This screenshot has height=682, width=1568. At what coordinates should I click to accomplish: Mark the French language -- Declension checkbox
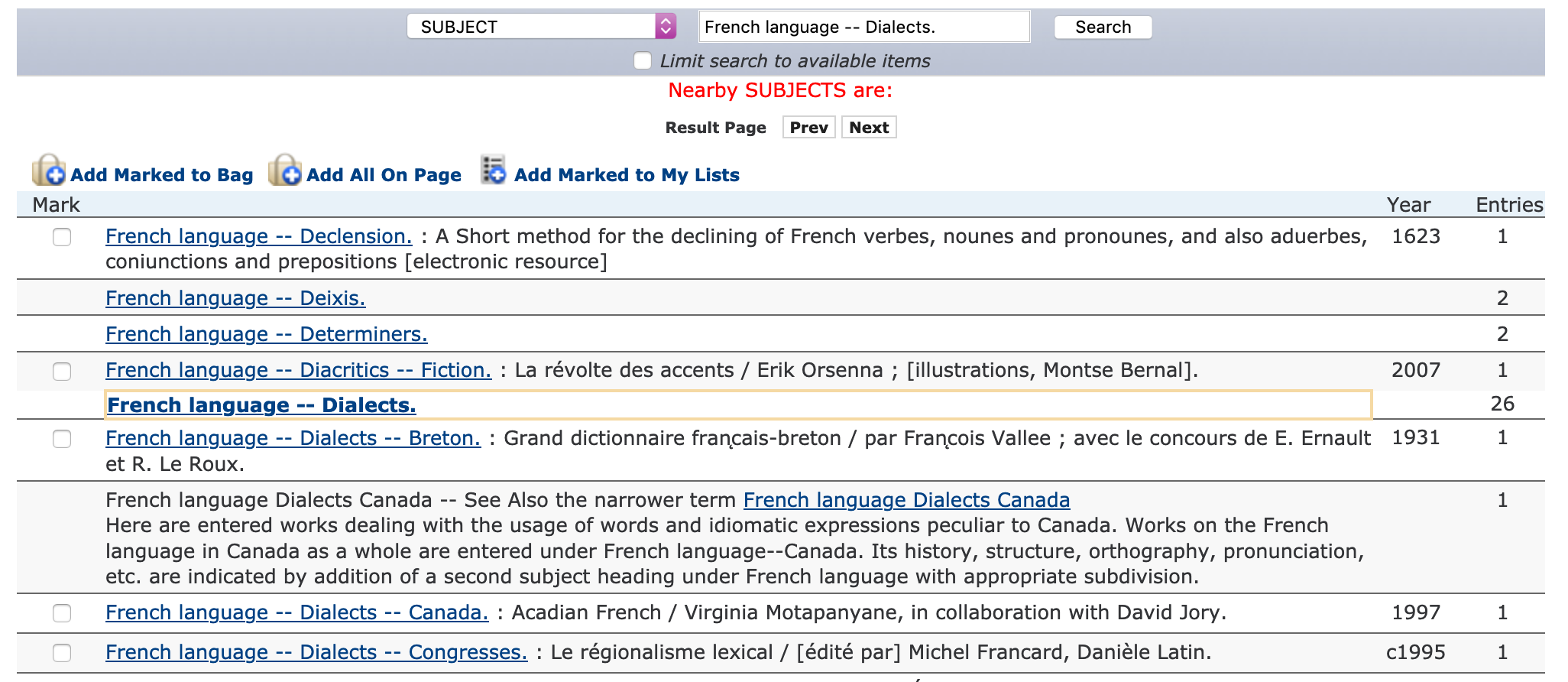click(62, 237)
